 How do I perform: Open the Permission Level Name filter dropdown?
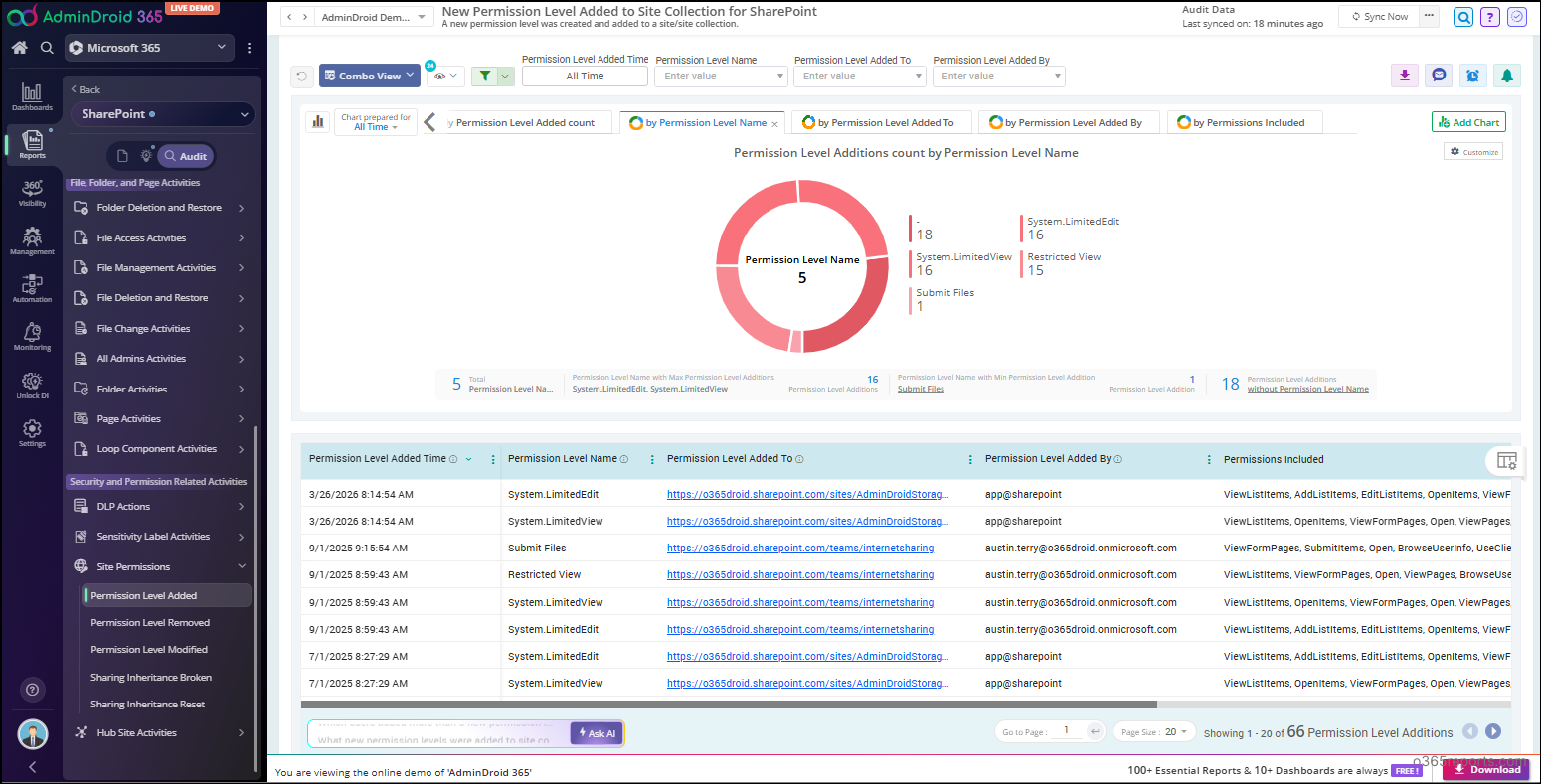[722, 76]
